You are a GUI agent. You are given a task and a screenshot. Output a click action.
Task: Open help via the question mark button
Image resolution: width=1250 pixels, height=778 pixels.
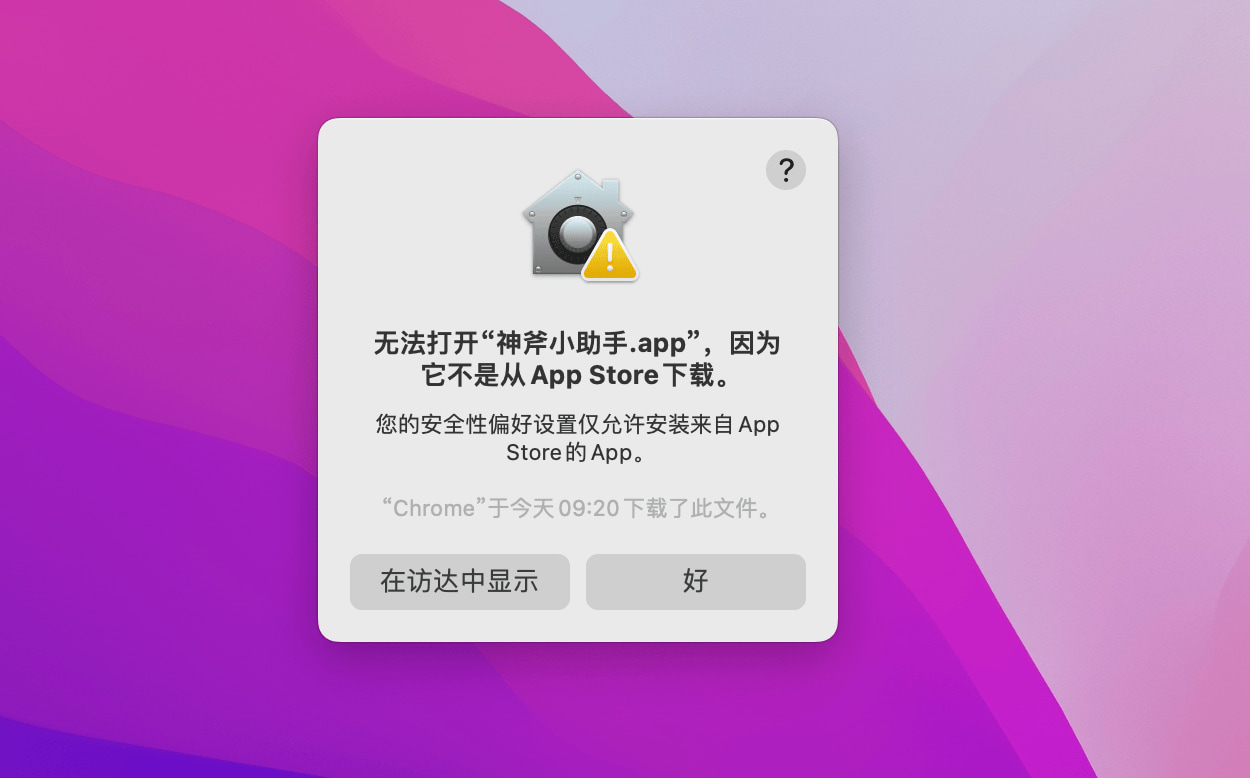[786, 170]
